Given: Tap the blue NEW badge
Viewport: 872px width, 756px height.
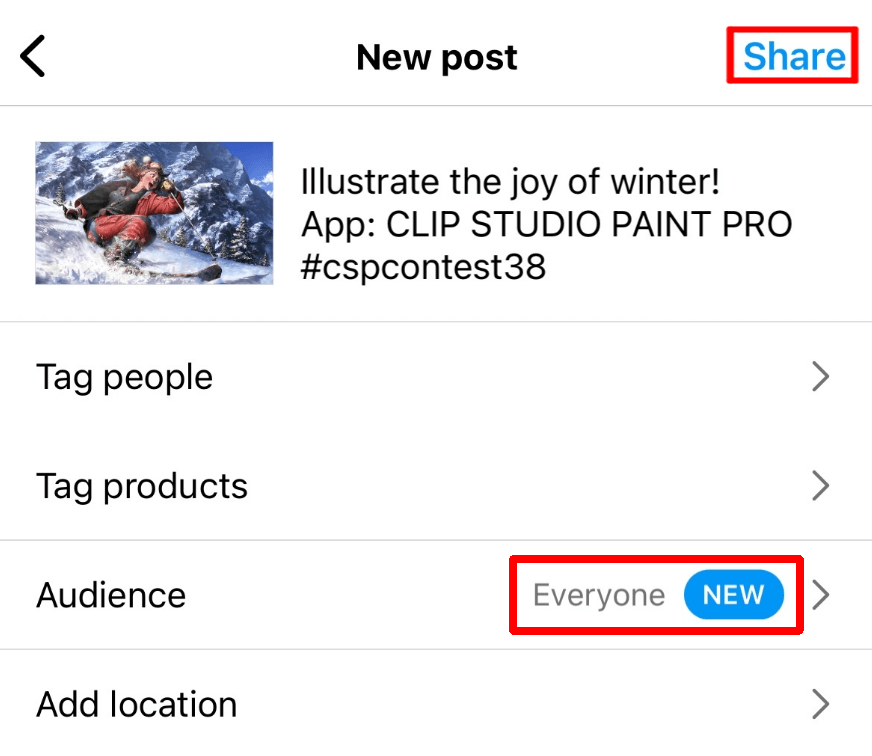Looking at the screenshot, I should point(733,596).
